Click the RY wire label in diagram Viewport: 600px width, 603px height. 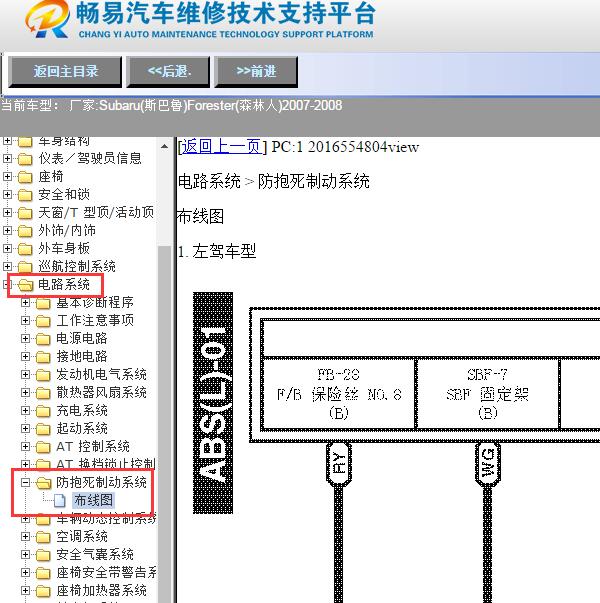click(x=339, y=463)
